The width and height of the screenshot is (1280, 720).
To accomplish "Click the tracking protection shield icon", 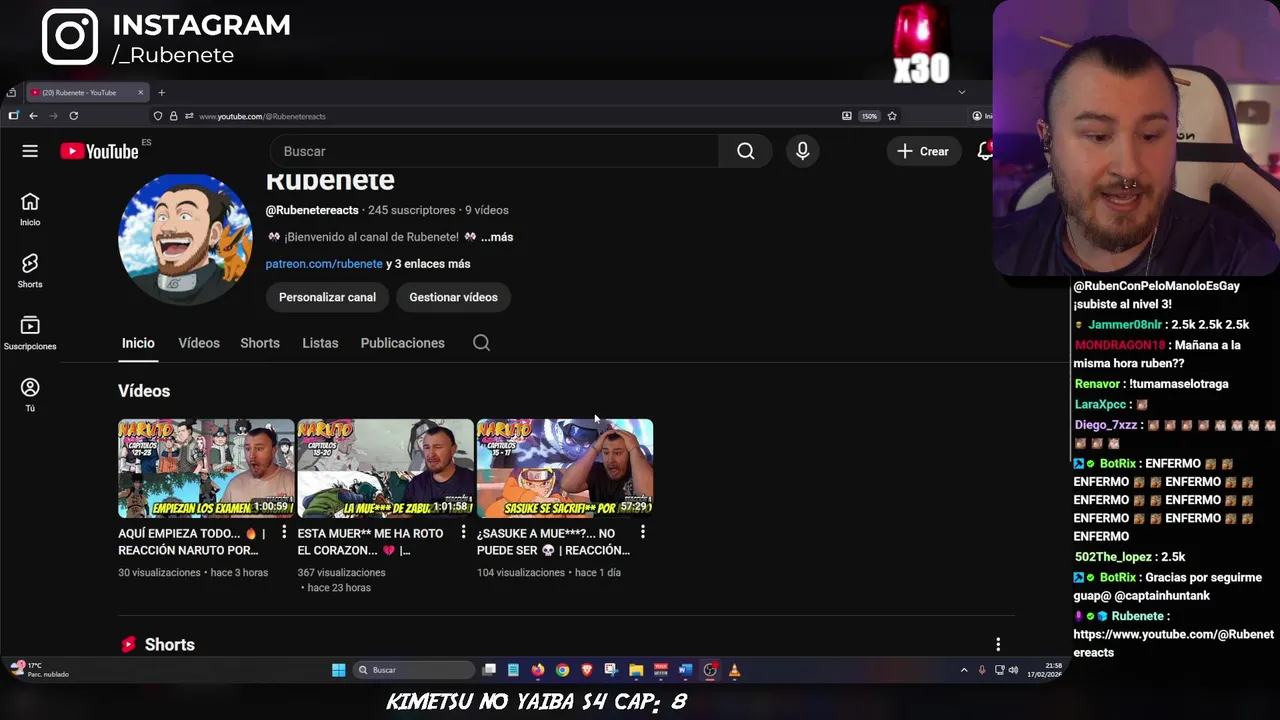I will click(x=158, y=116).
